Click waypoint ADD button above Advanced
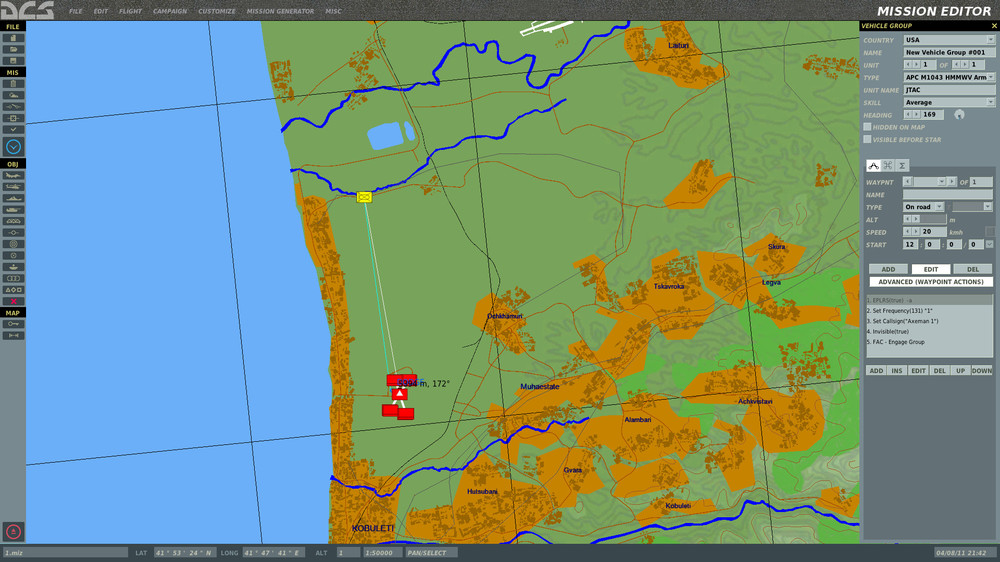 [888, 269]
